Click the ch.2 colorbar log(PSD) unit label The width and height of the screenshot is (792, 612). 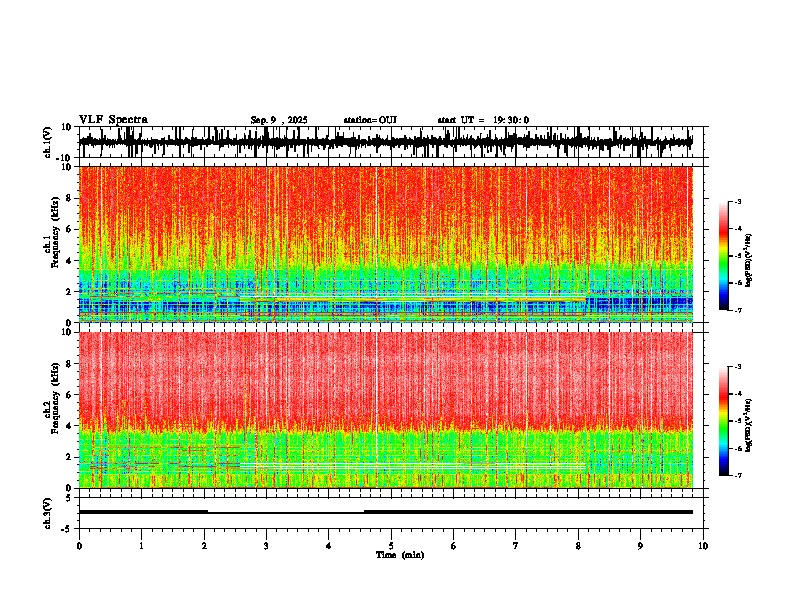tap(749, 426)
